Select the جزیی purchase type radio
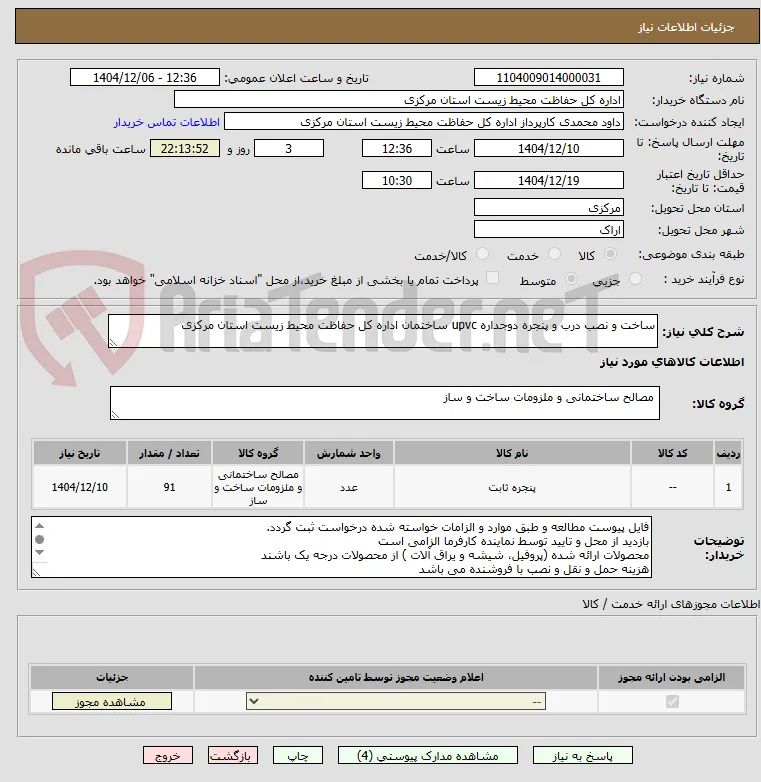Image resolution: width=761 pixels, height=782 pixels. 635,279
